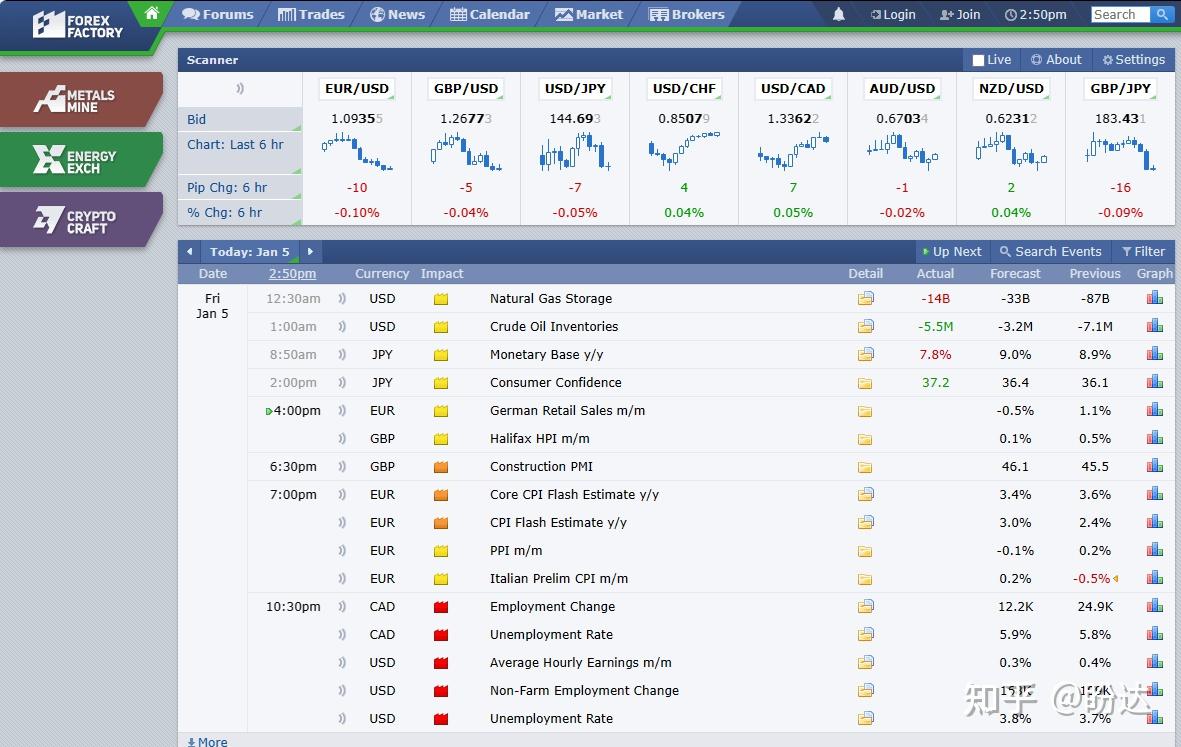Screen dimensions: 1181x747
Task: Toggle sound alert for German Retail Sales
Action: (x=342, y=411)
